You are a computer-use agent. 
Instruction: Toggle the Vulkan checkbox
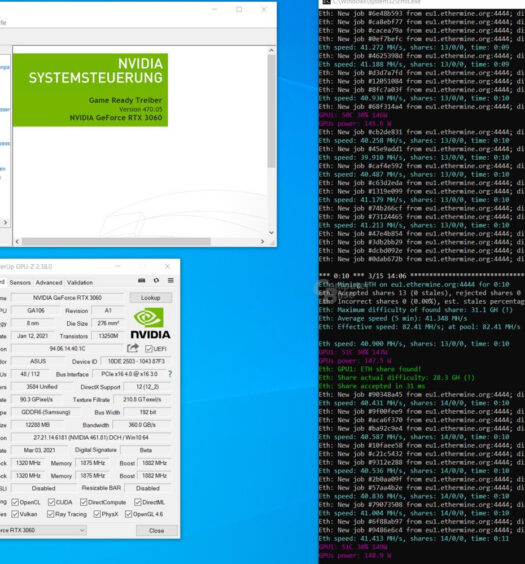pyautogui.click(x=15, y=514)
